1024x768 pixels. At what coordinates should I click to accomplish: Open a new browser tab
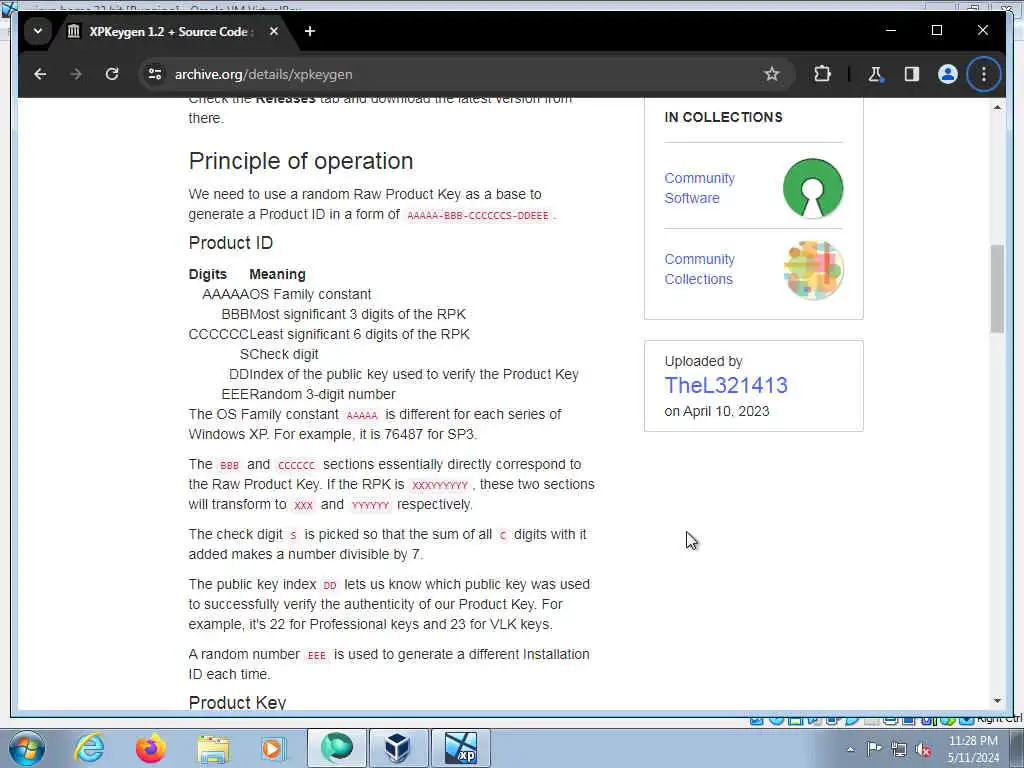coord(310,31)
